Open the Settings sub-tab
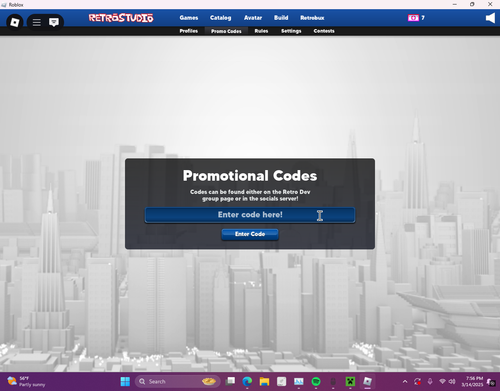The image size is (500, 391). (291, 31)
